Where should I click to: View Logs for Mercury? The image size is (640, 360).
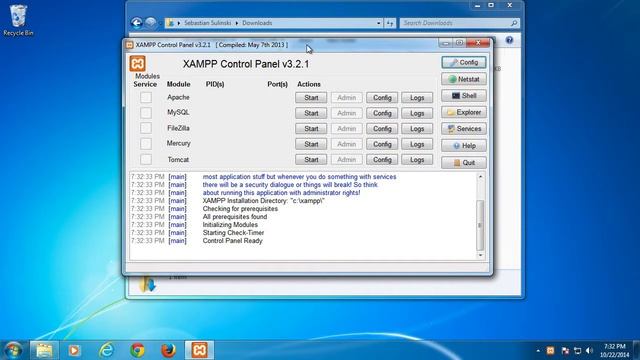(417, 144)
